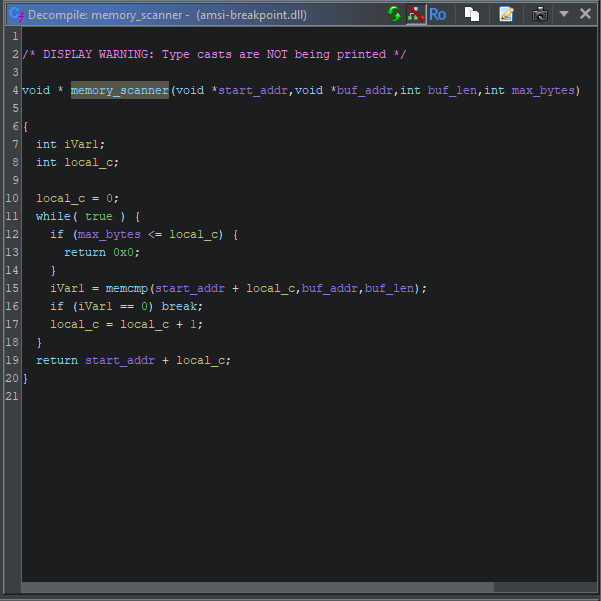
Task: Click 'return 0x0;' value on line 13
Action: tap(123, 253)
